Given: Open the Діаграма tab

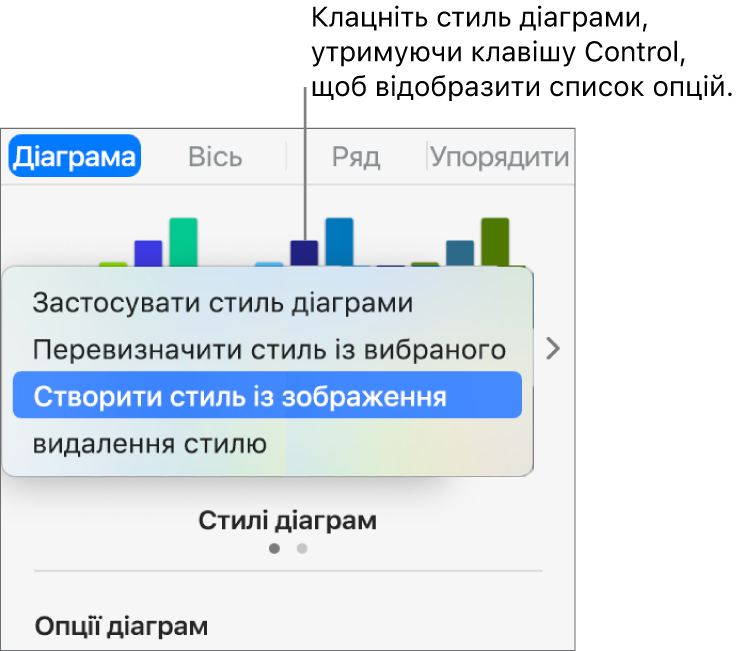Looking at the screenshot, I should click(75, 156).
